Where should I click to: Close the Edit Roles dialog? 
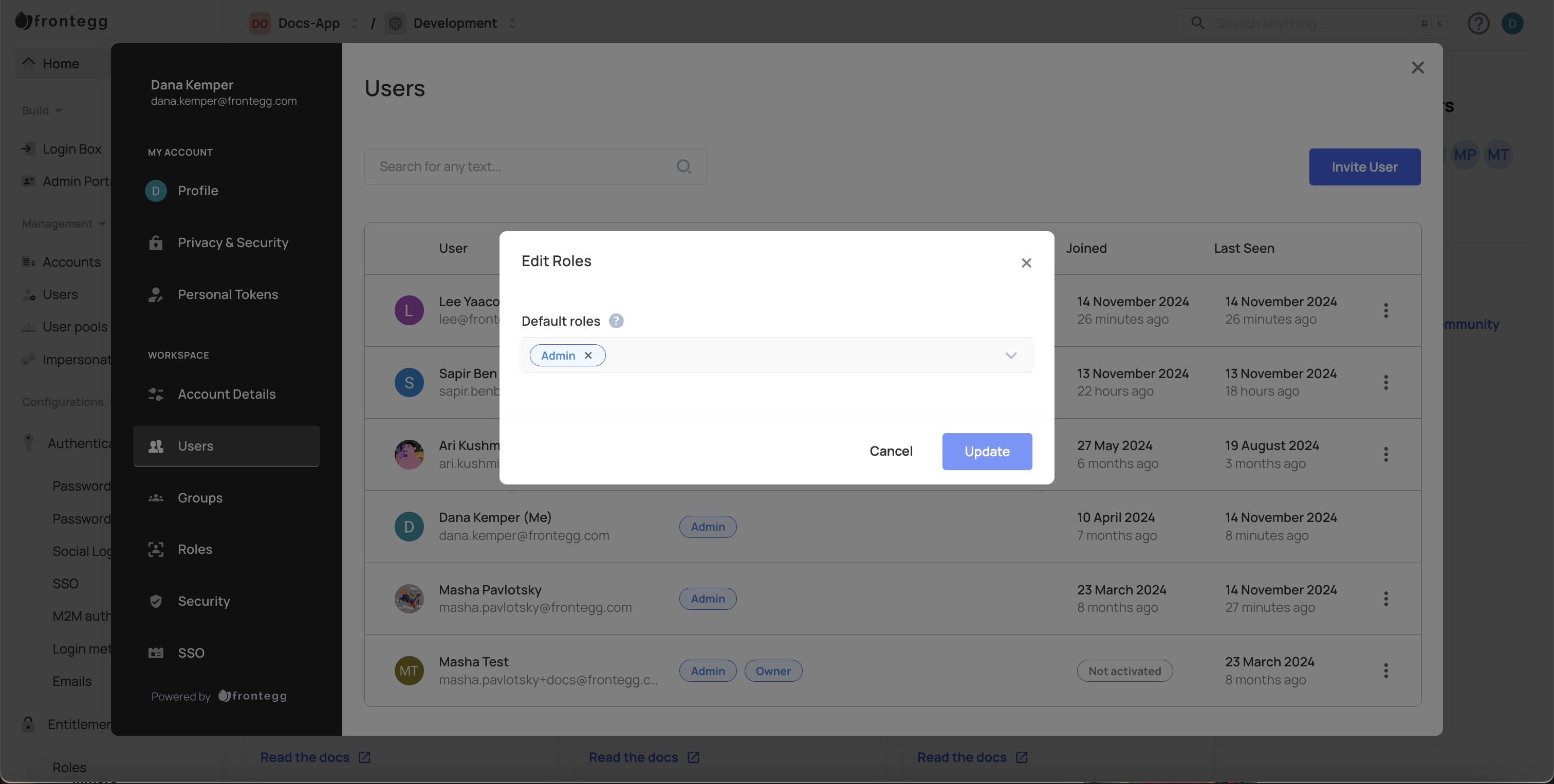[1026, 263]
